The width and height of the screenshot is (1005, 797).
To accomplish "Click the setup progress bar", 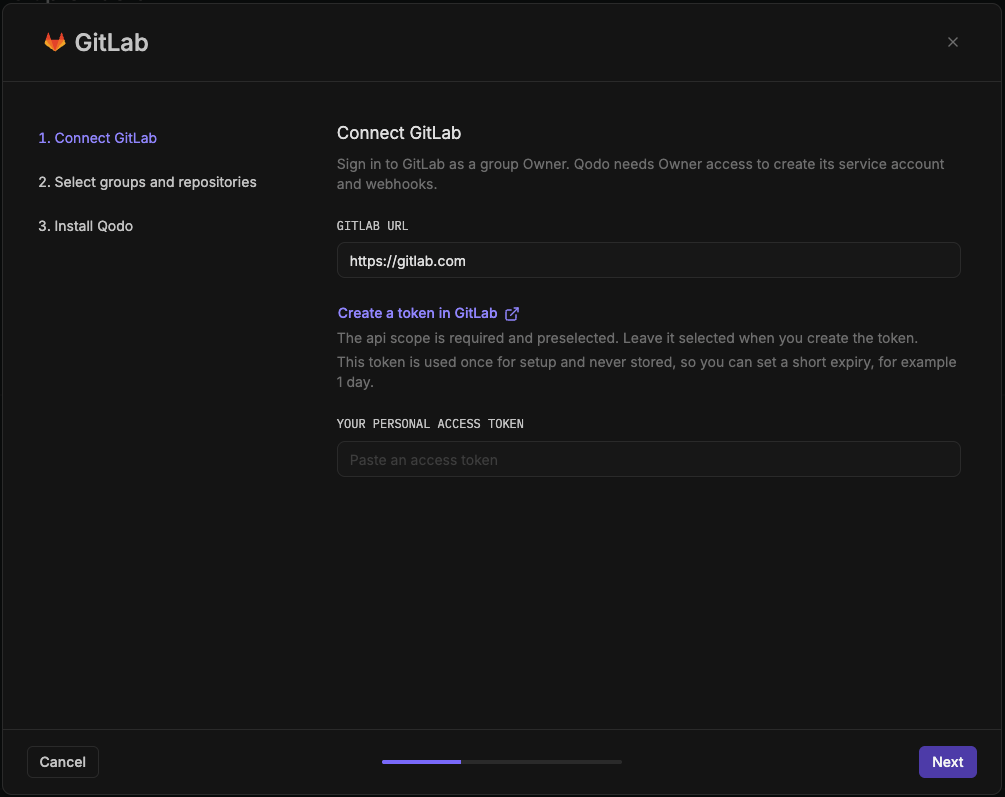I will click(502, 762).
